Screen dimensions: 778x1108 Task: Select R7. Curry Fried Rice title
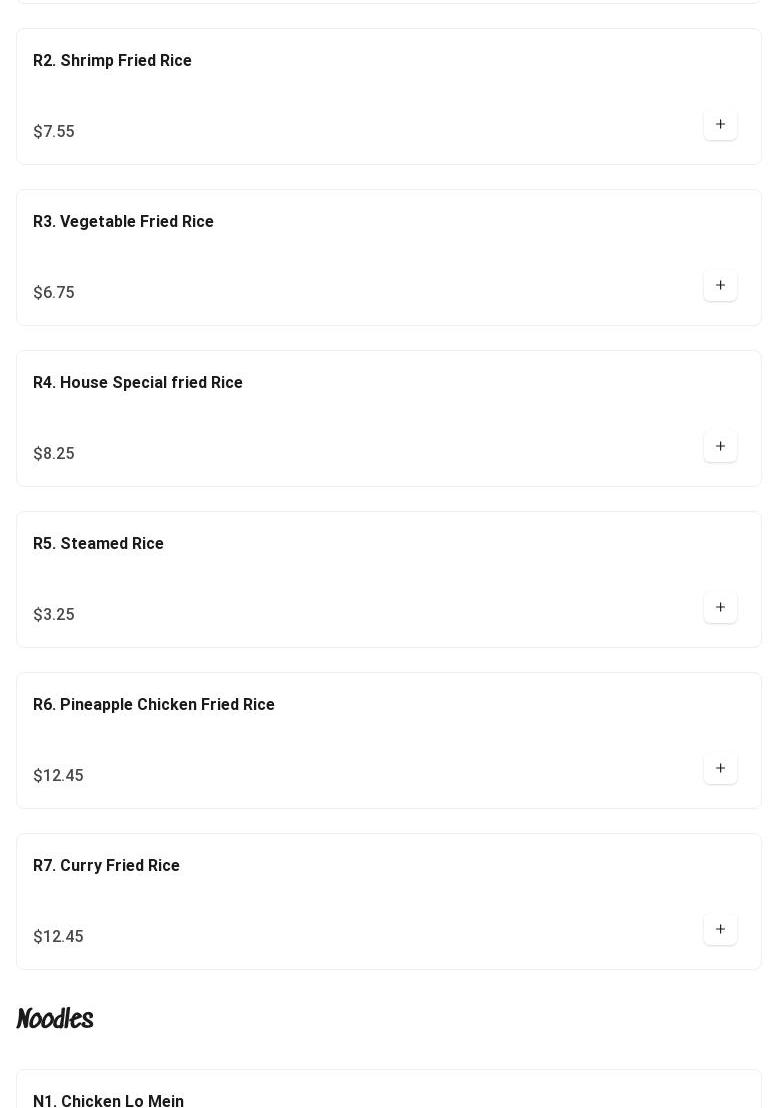point(106,866)
